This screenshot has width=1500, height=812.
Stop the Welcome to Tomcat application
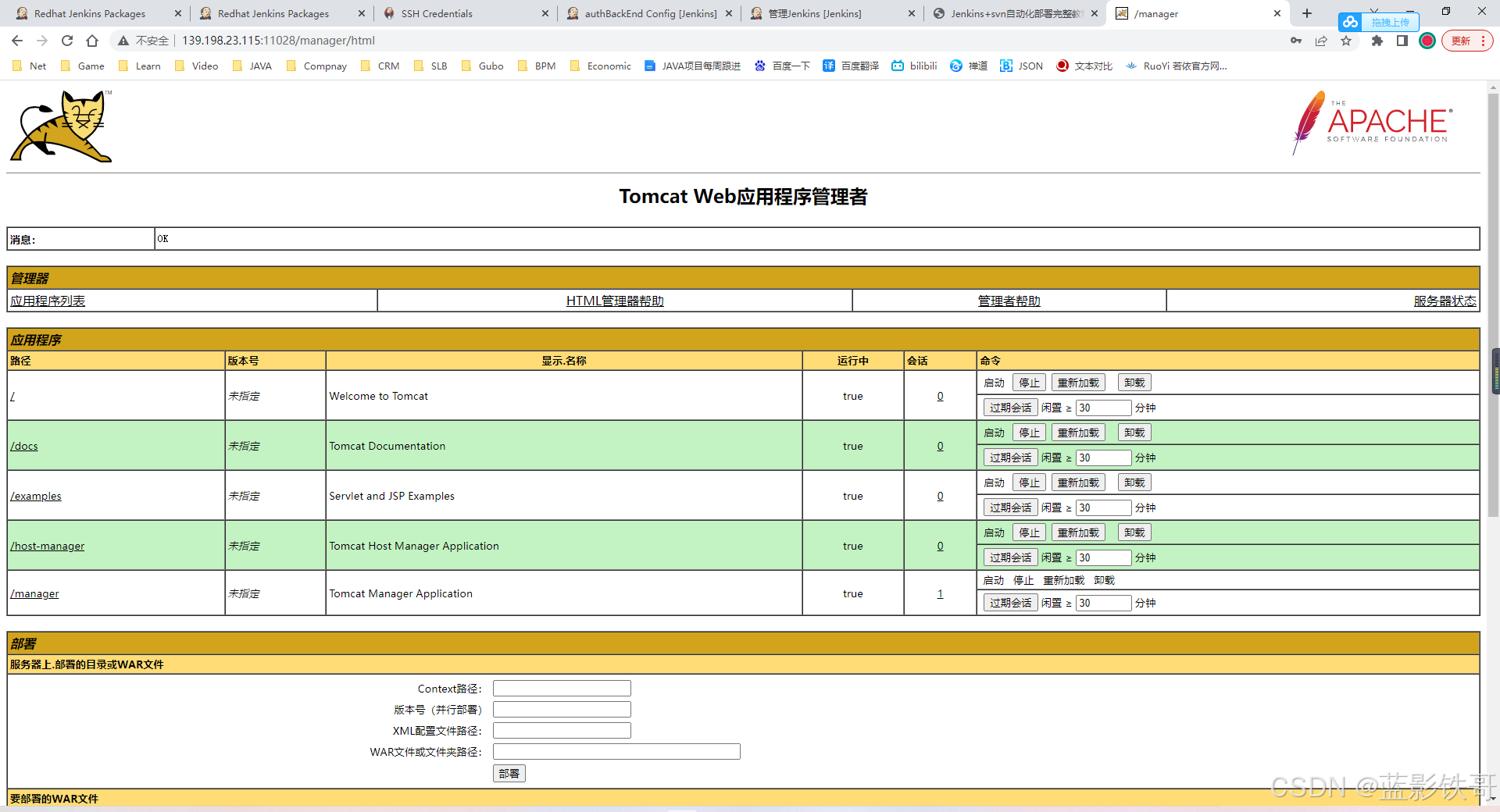tap(1029, 383)
